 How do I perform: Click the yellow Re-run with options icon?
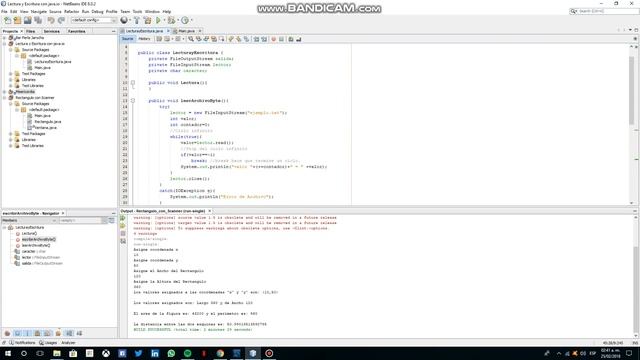click(123, 226)
